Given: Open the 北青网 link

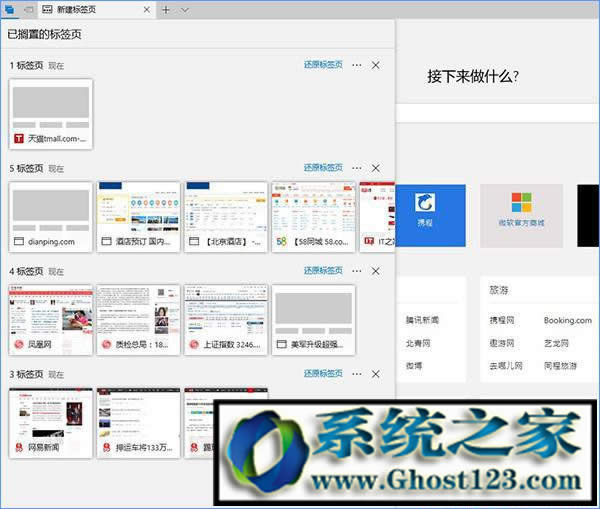Looking at the screenshot, I should pos(418,343).
